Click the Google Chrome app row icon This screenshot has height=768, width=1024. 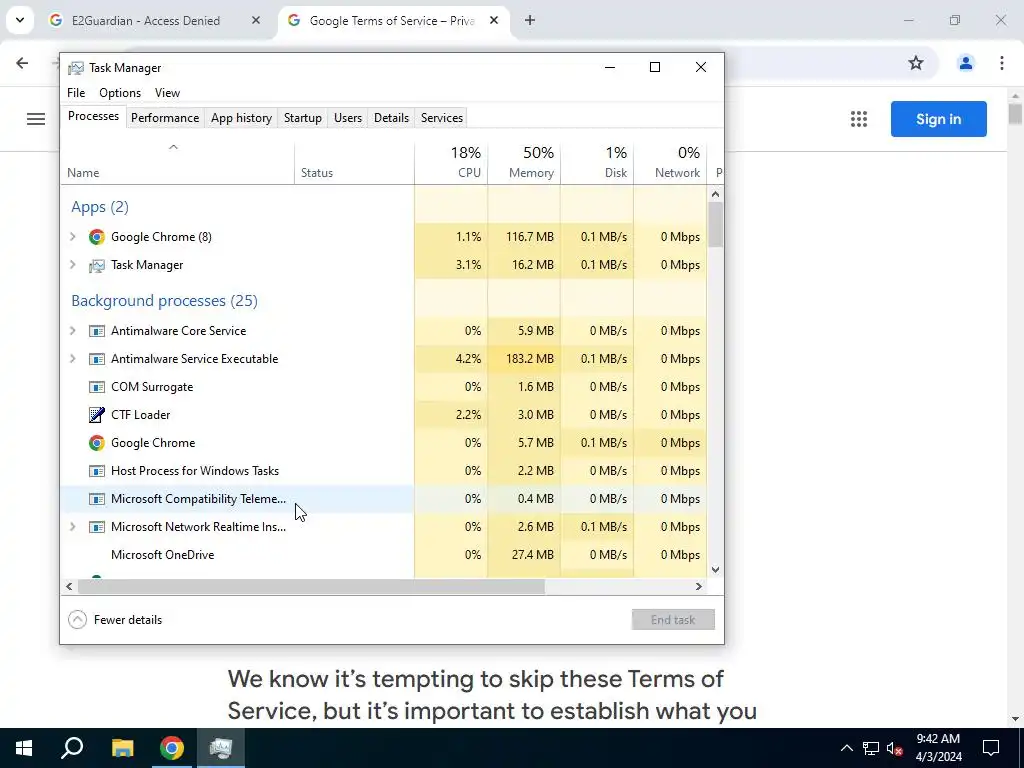click(x=97, y=237)
